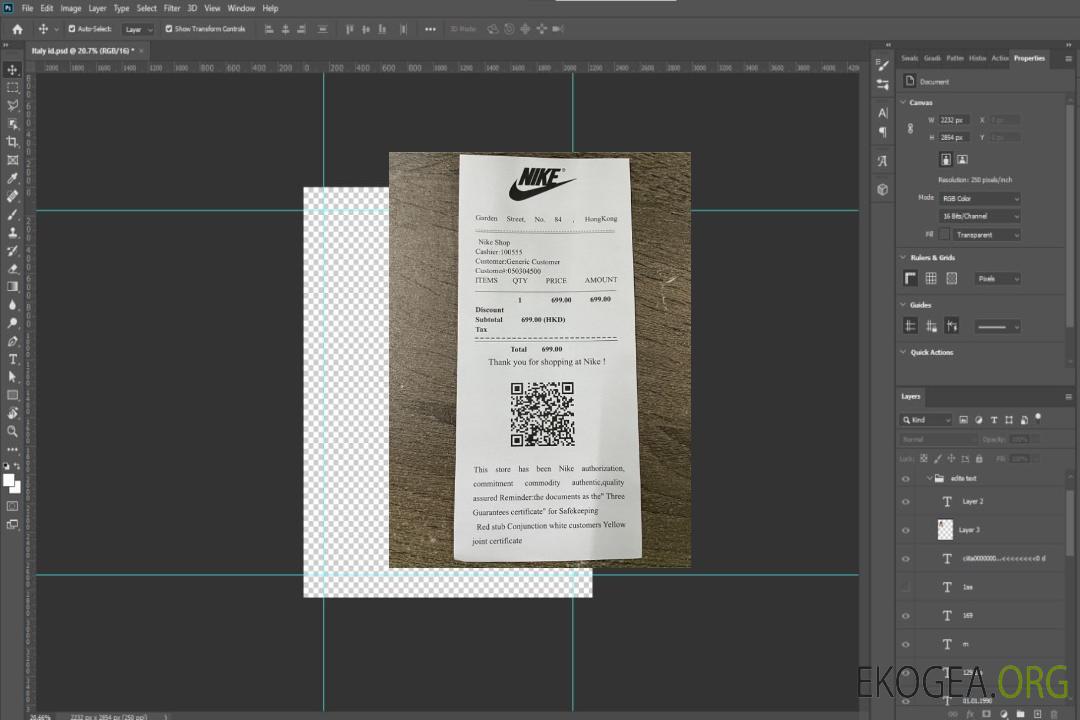Open the Layers panel menu

point(1068,397)
